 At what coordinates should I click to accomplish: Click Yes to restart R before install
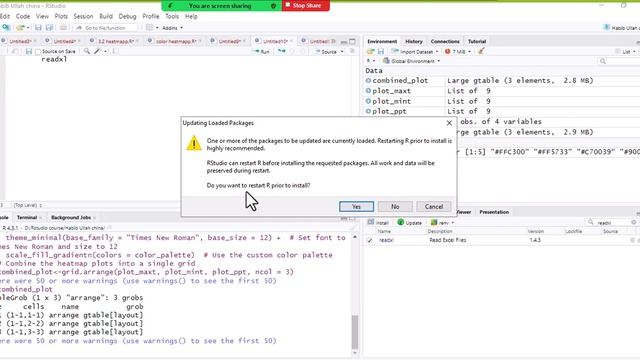pyautogui.click(x=356, y=207)
